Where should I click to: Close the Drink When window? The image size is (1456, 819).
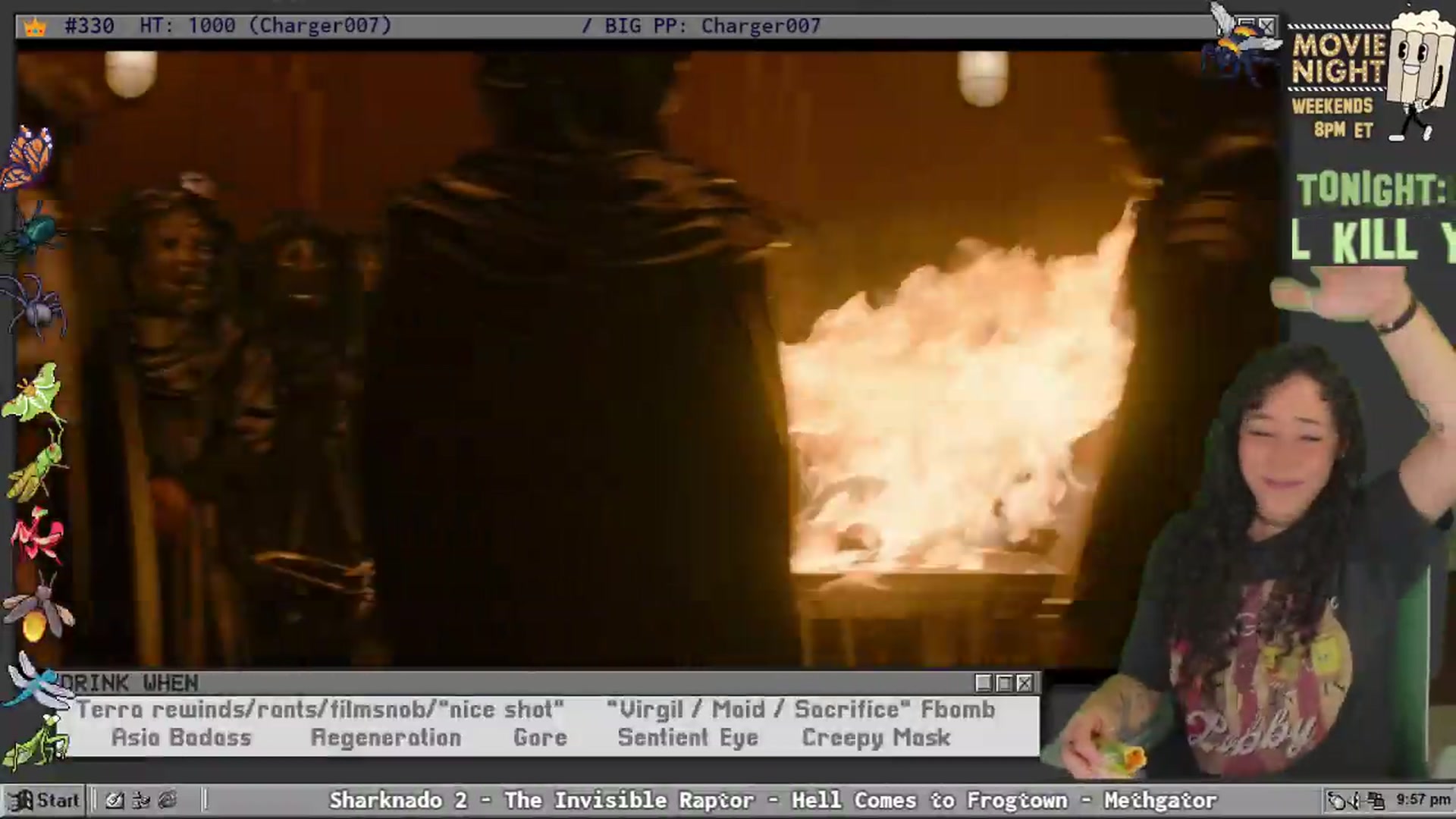pyautogui.click(x=1025, y=683)
